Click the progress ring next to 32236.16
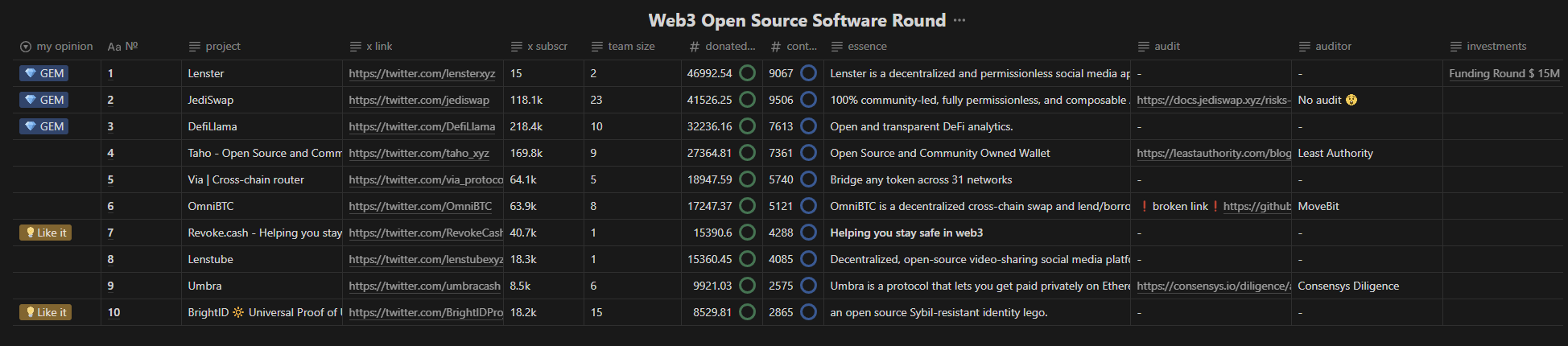 point(747,126)
